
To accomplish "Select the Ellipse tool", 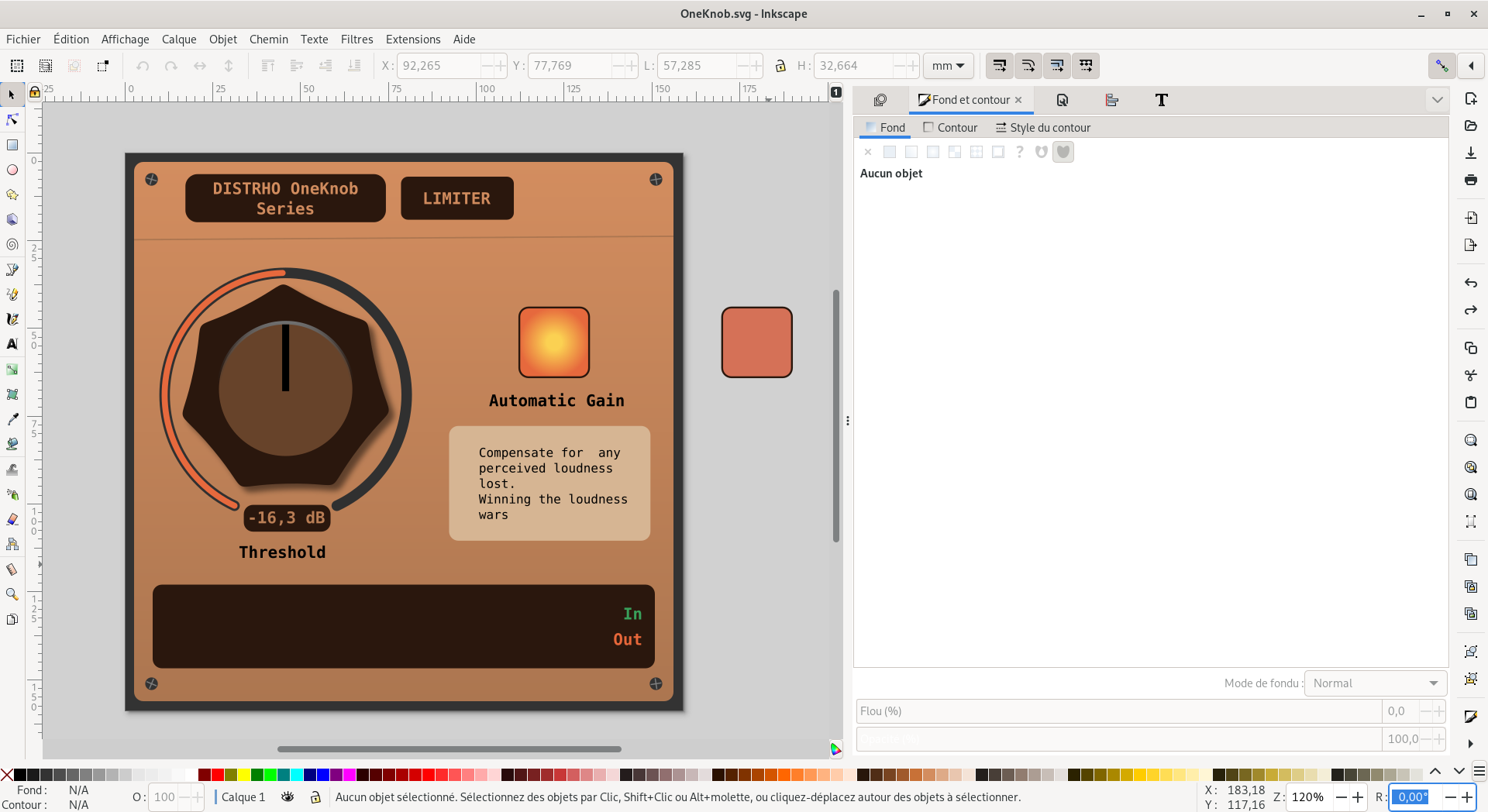I will (12, 170).
